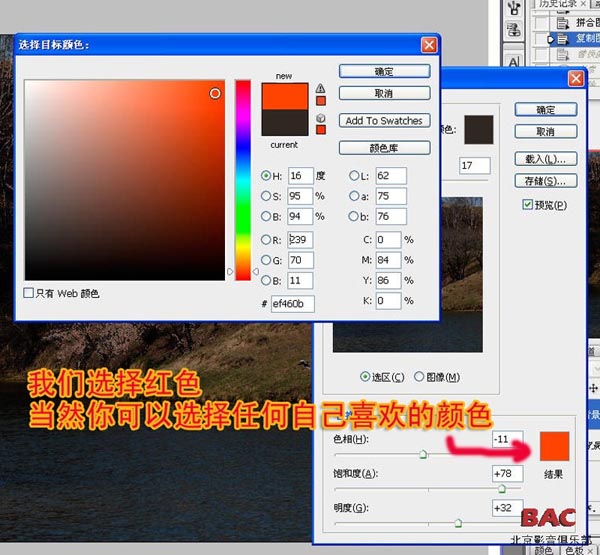600x555 pixels.
Task: Select the Lab 'a' radio button
Action: tap(354, 196)
